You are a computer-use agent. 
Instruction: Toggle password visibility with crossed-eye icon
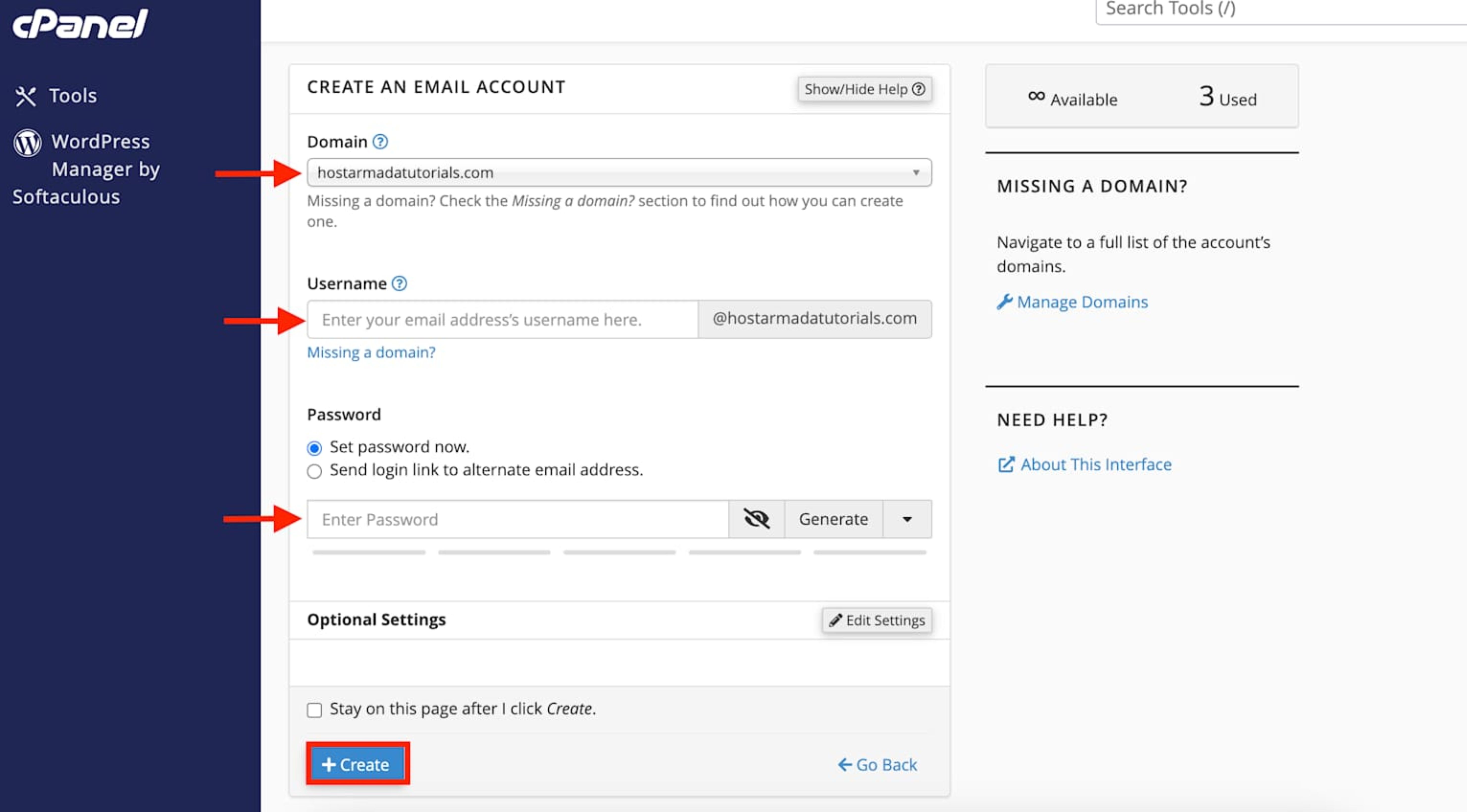756,519
